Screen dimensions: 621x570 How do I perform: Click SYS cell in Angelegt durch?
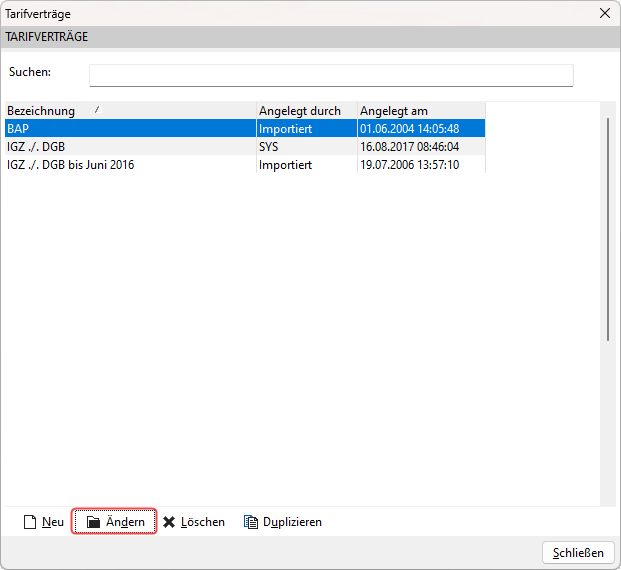click(x=307, y=147)
